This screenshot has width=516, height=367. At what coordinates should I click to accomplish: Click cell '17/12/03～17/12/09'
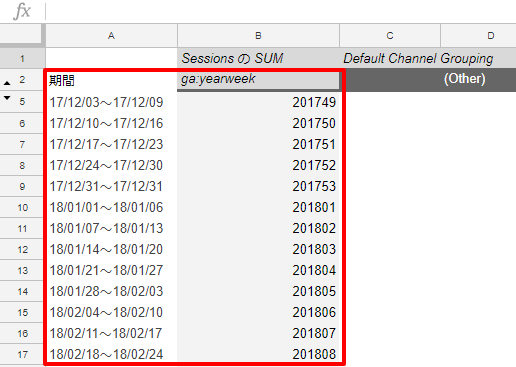[x=111, y=102]
